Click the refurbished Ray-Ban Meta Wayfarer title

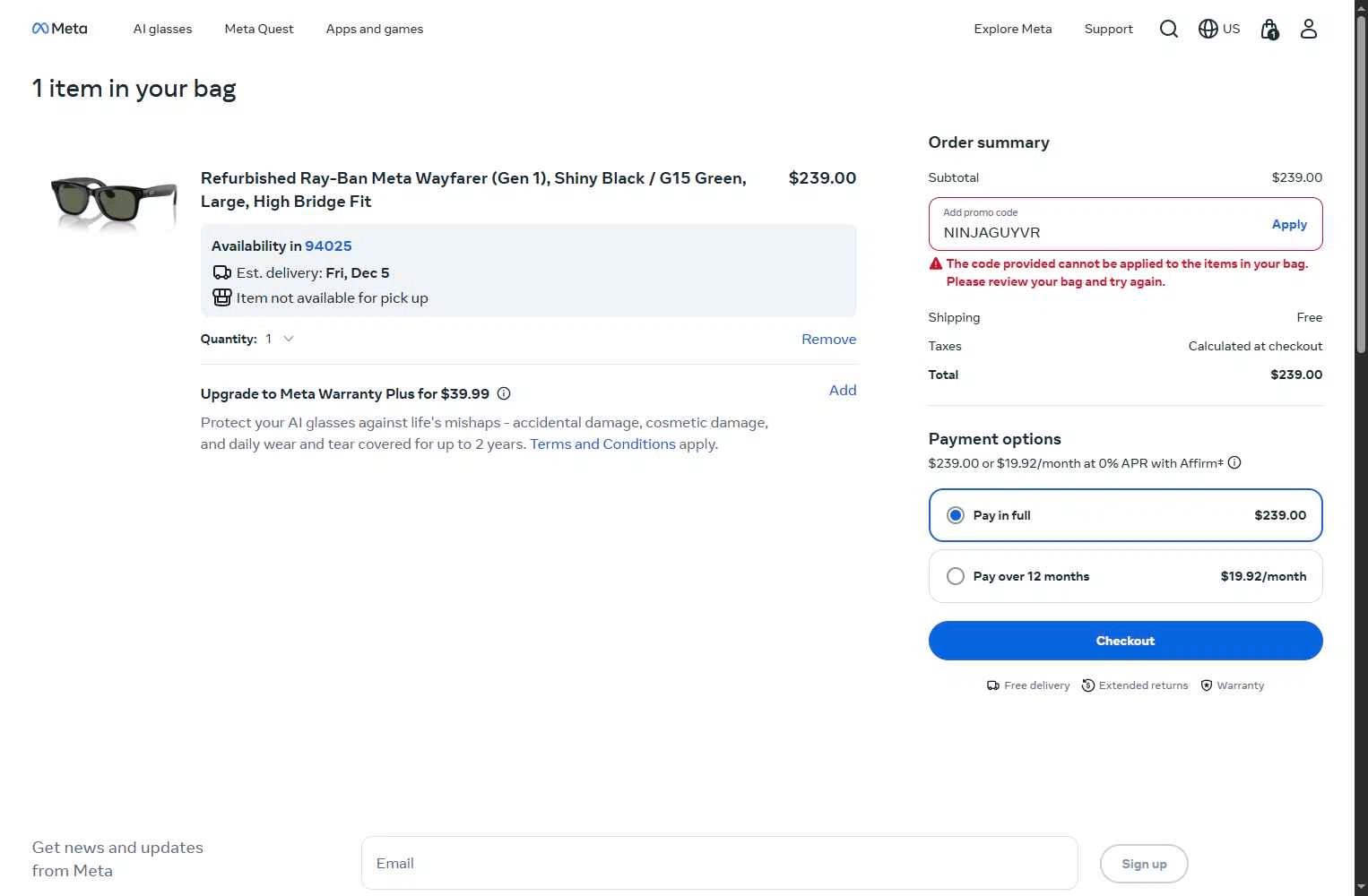[x=473, y=189]
